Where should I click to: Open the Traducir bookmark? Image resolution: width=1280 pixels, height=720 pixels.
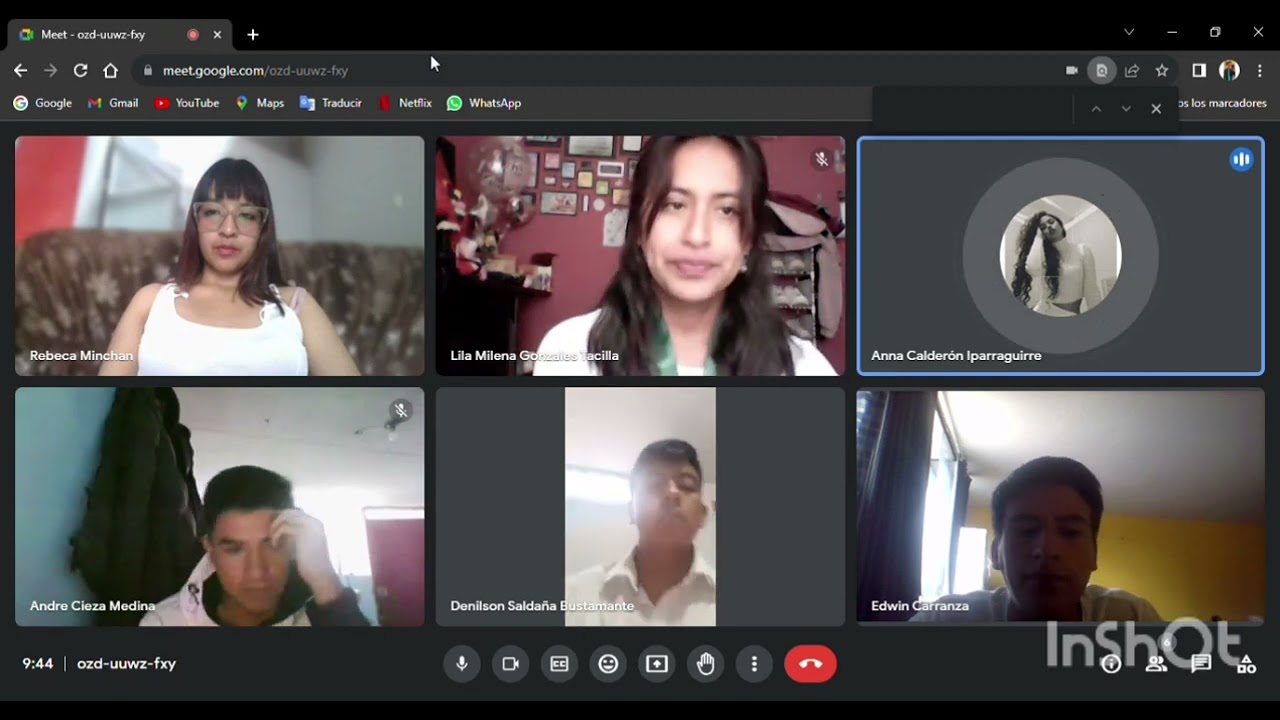coord(331,103)
